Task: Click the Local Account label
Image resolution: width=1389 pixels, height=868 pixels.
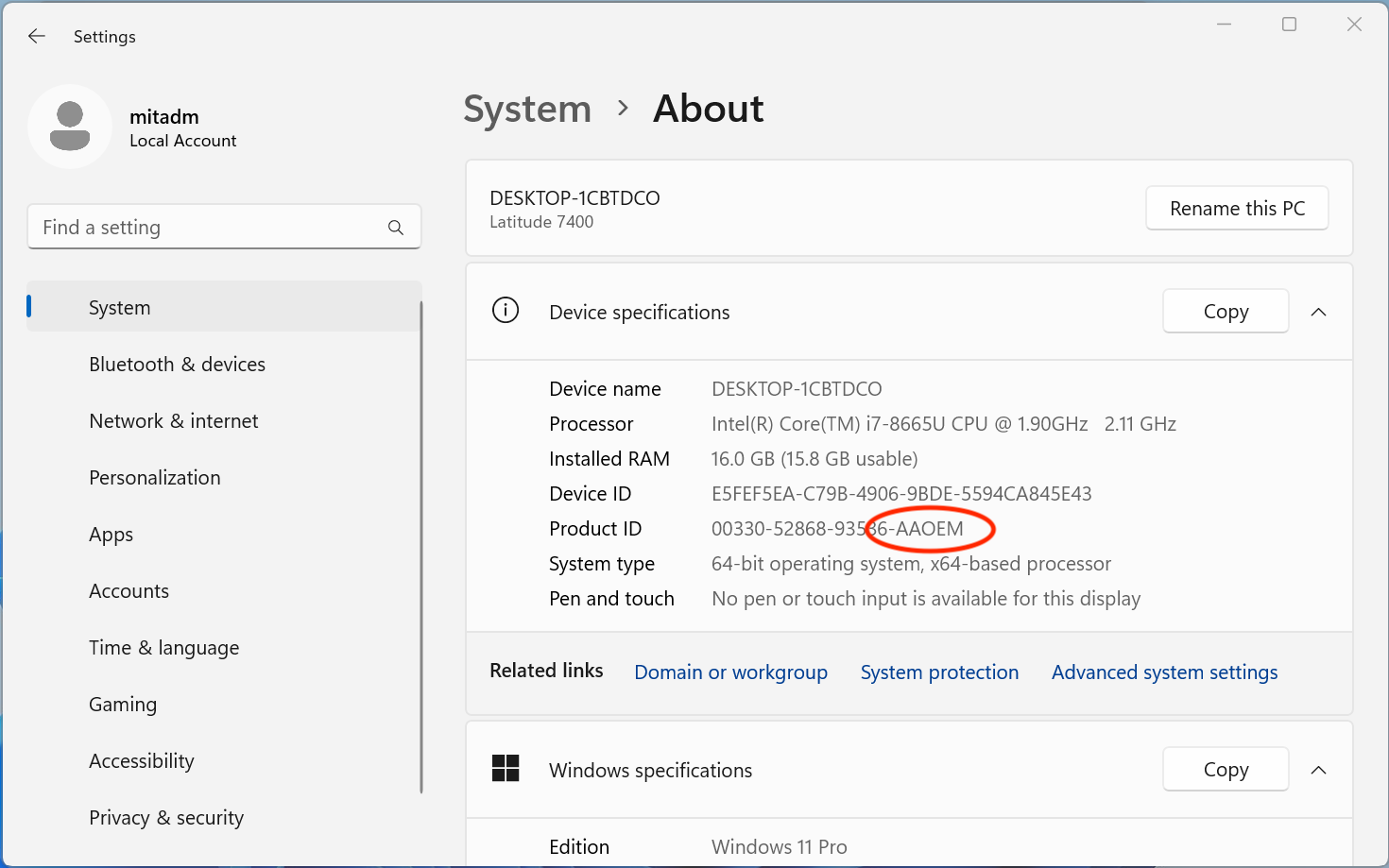Action: click(183, 141)
